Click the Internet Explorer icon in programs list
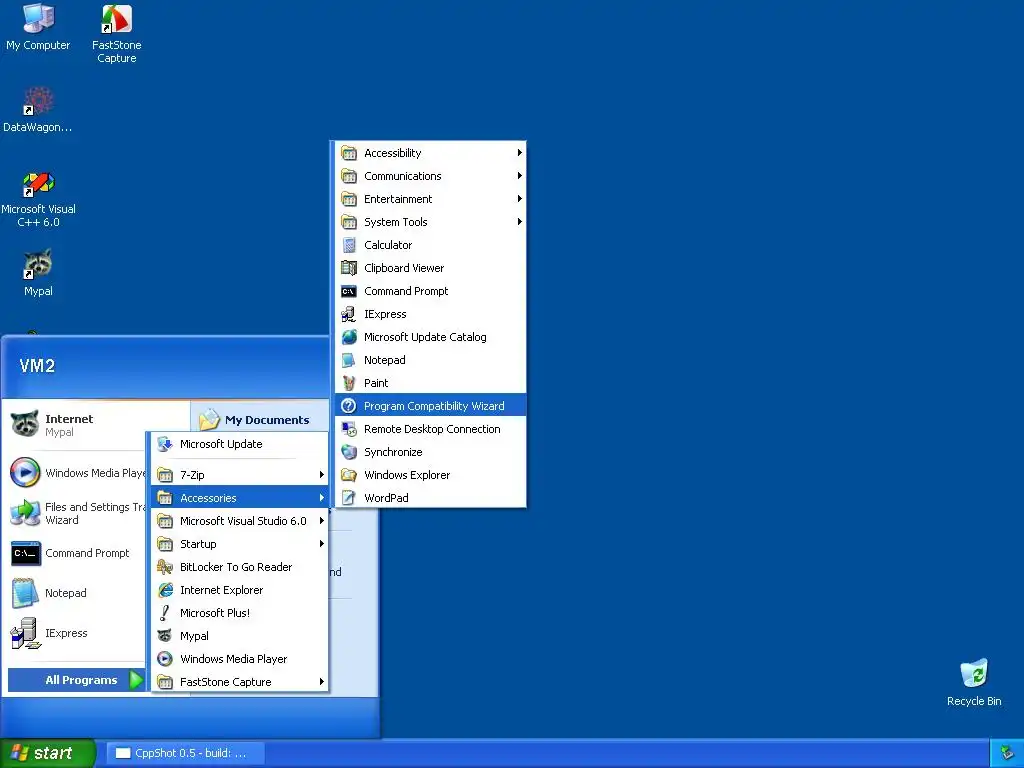1024x768 pixels. [x=165, y=590]
